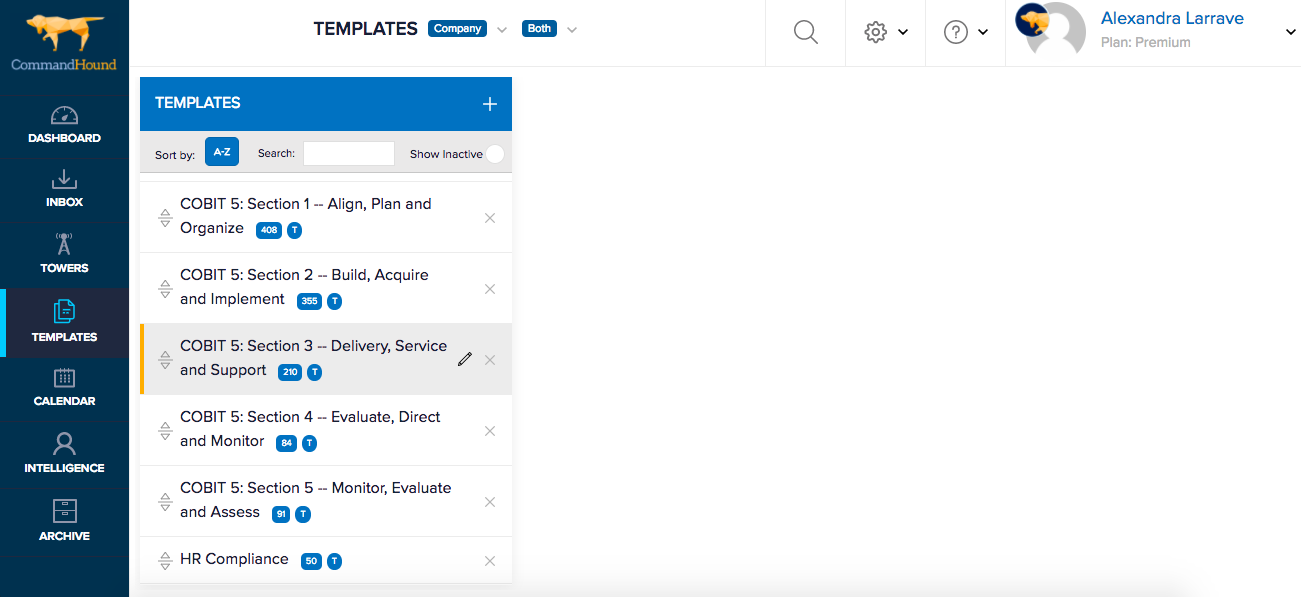This screenshot has height=597, width=1301.
Task: Click the Plan: Premium label
Action: tap(1146, 43)
